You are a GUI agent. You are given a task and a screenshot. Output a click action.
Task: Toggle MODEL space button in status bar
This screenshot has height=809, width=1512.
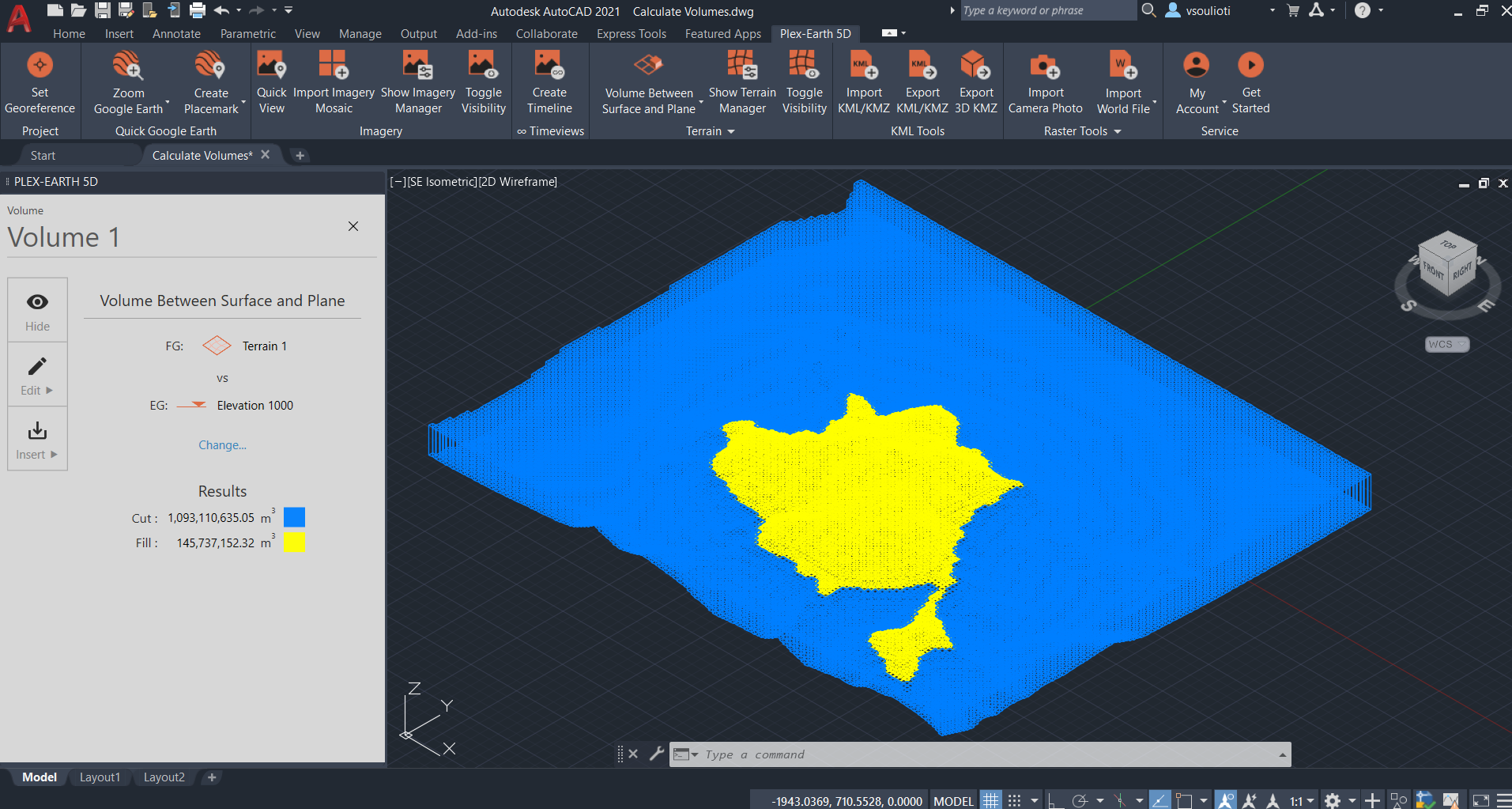(953, 801)
